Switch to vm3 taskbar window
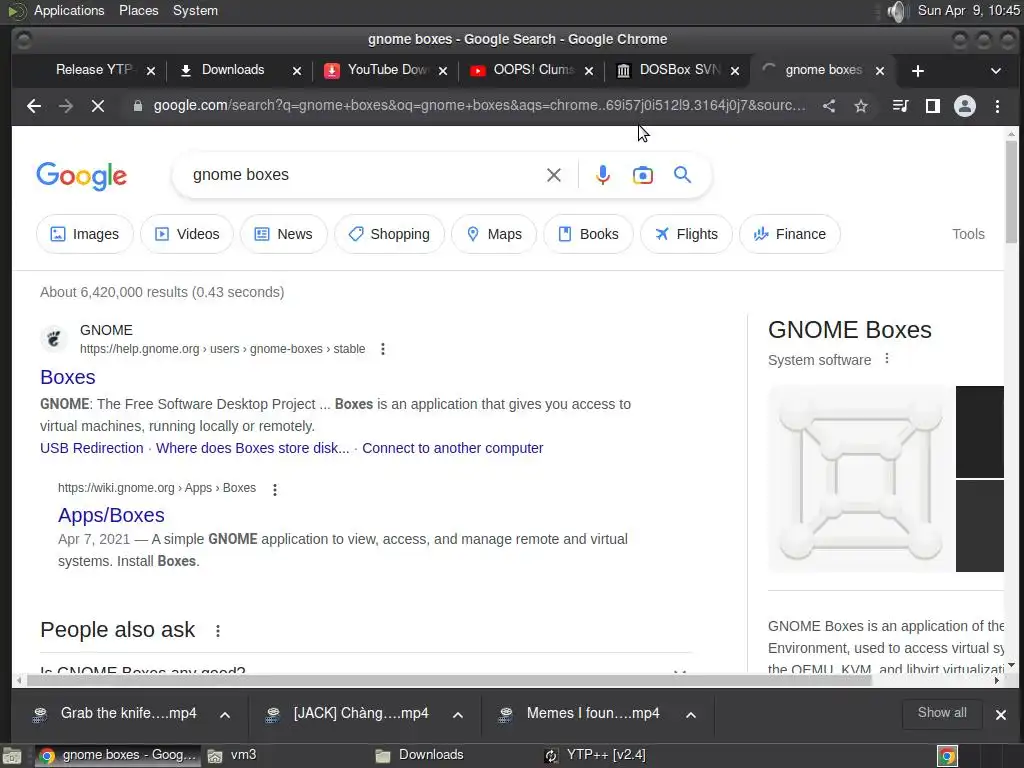The image size is (1024, 768). [232, 756]
